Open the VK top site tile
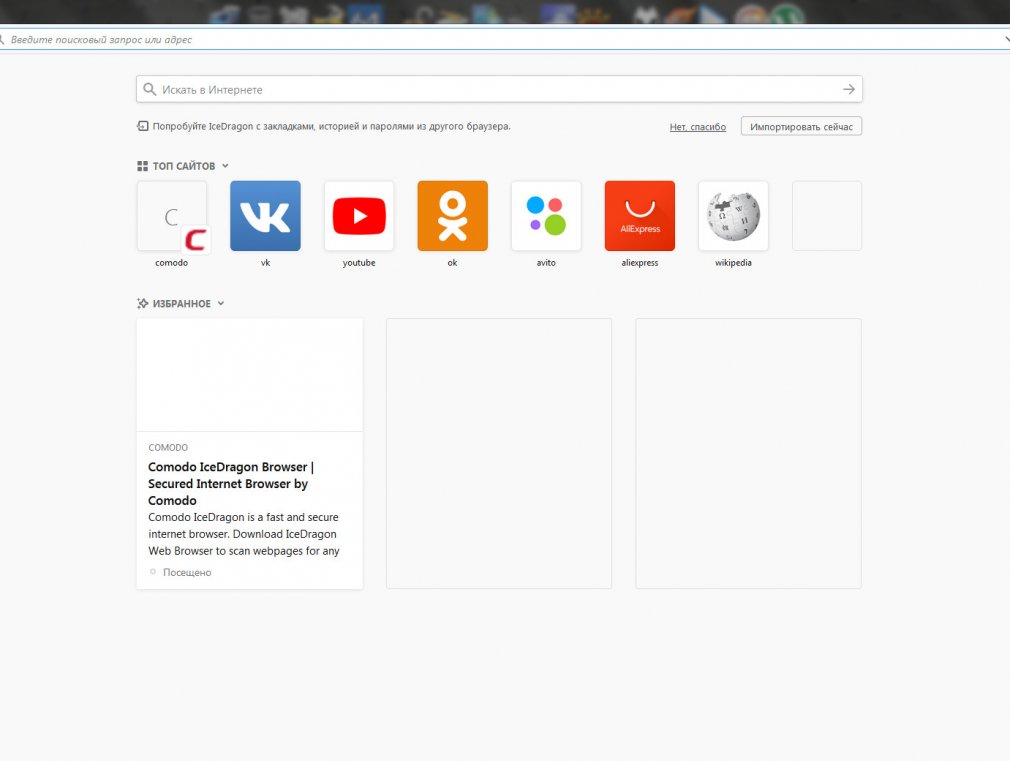Screen dimensions: 1010x761 coord(265,216)
